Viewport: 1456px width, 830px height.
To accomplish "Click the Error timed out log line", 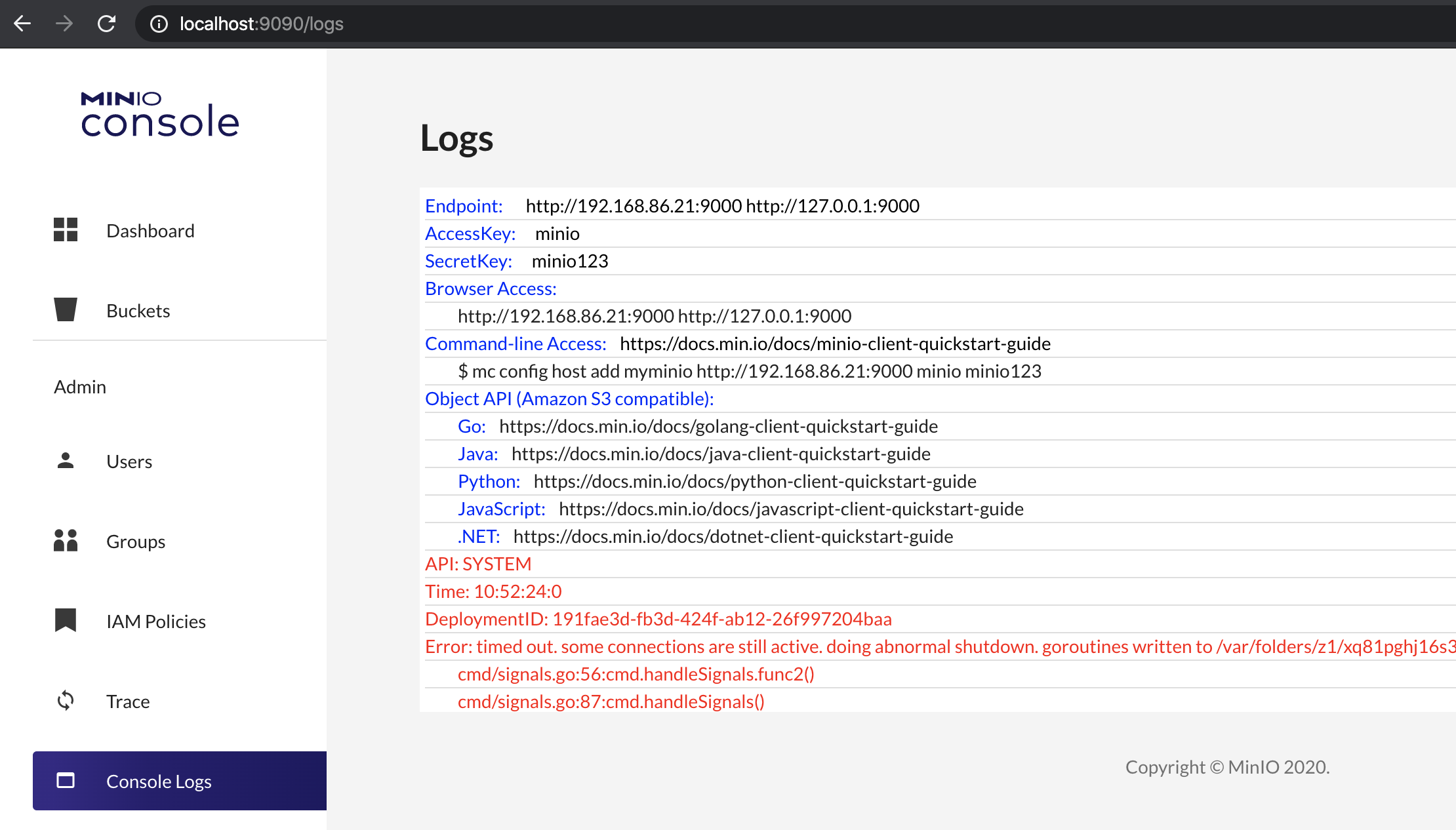I will click(x=938, y=646).
